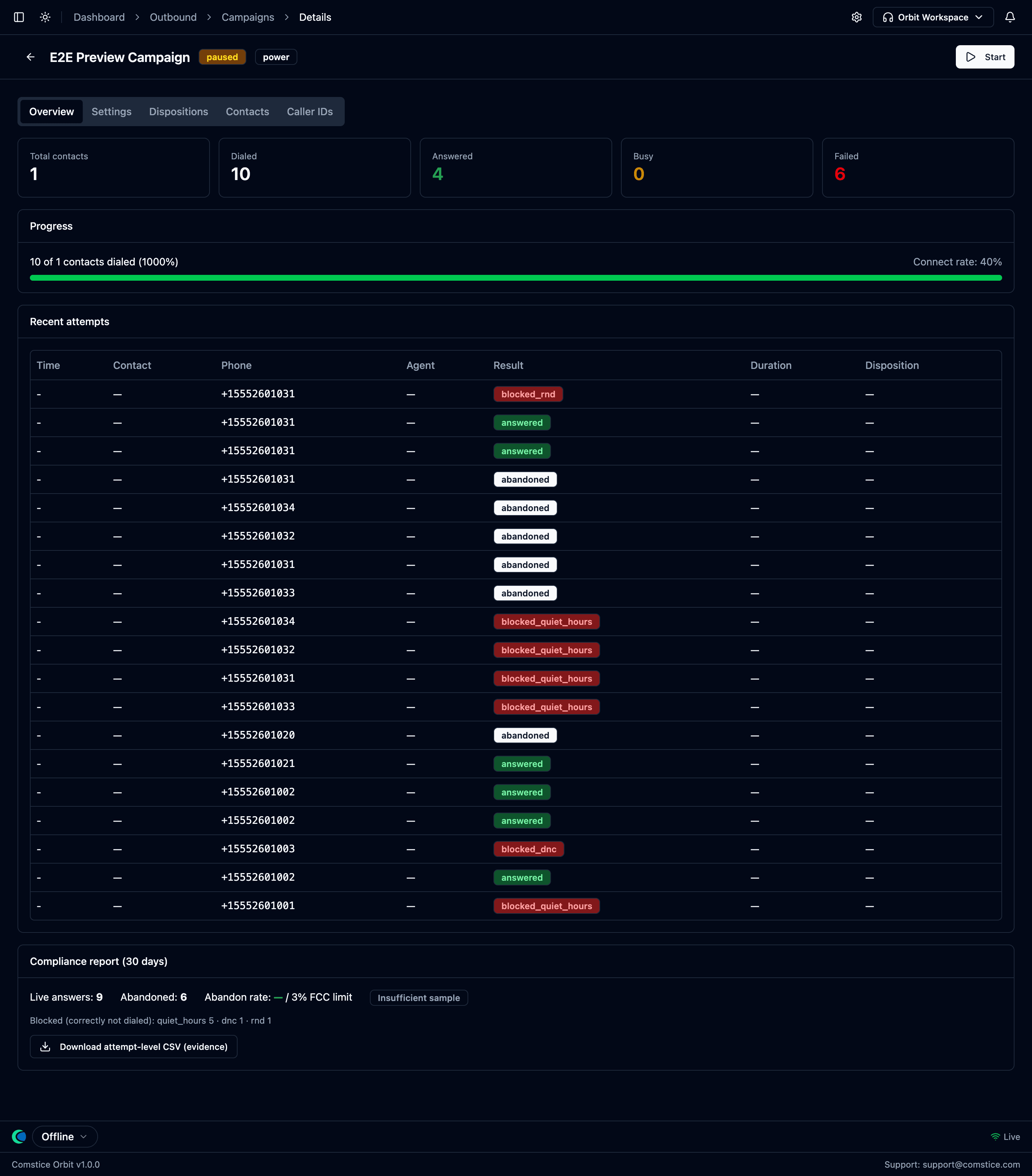Click the Connect rate: 40% text

click(957, 262)
